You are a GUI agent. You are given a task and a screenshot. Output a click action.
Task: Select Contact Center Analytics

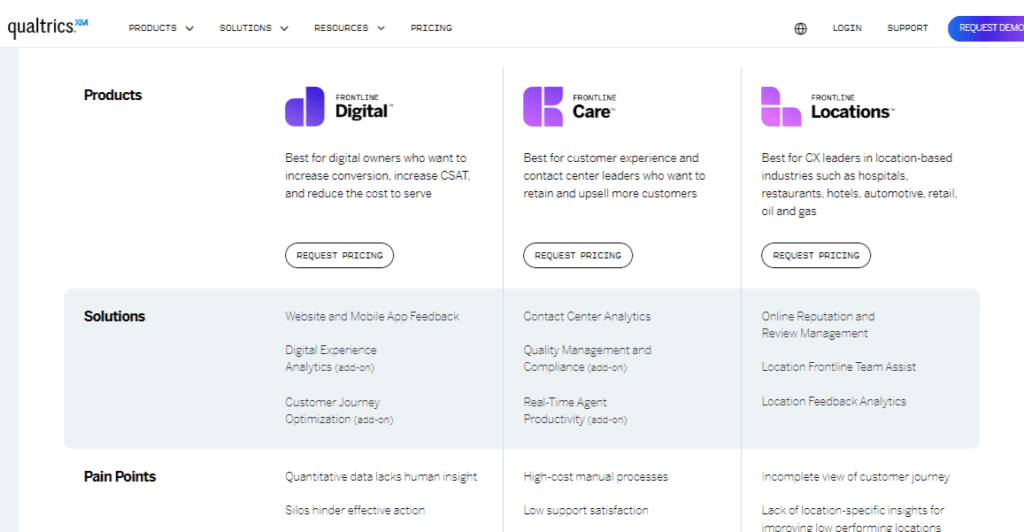tap(586, 317)
